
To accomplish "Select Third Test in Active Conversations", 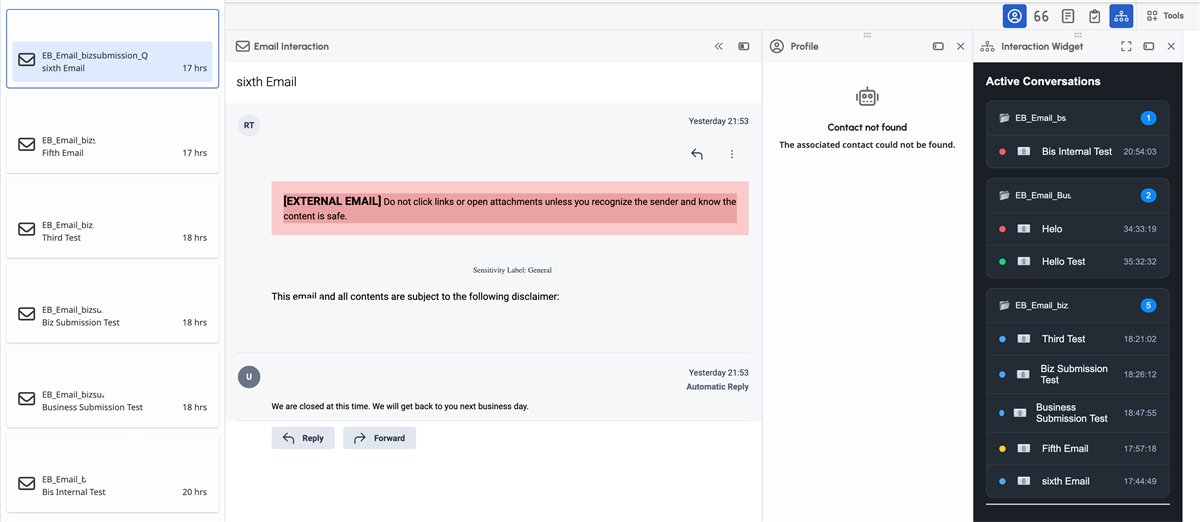I will pos(1078,339).
